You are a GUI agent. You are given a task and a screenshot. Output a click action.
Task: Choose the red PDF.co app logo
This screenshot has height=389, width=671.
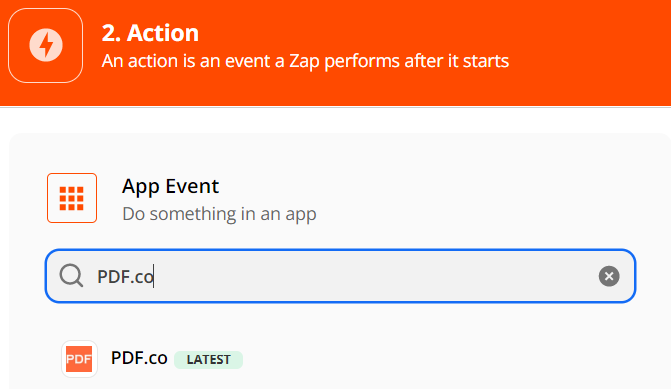coord(79,359)
